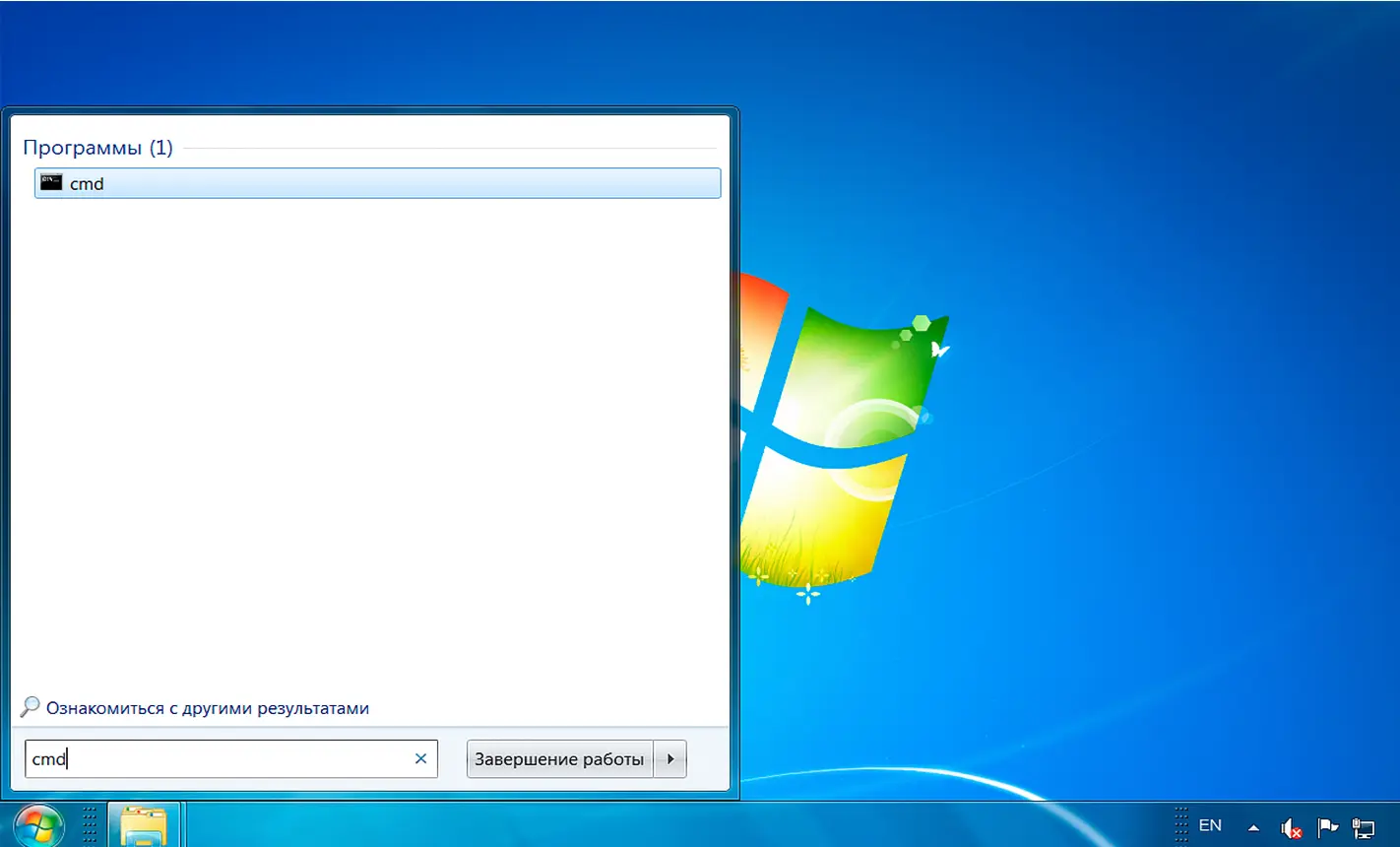Expand the shutdown options arrow

click(670, 759)
